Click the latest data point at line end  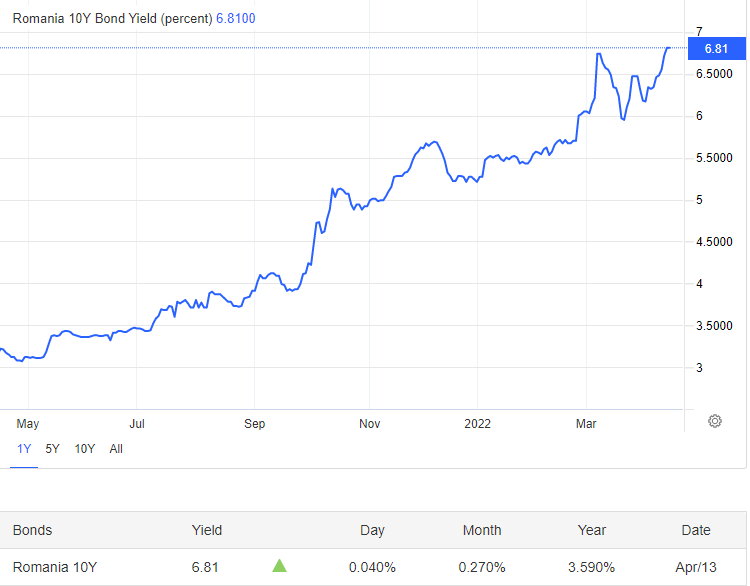(669, 48)
